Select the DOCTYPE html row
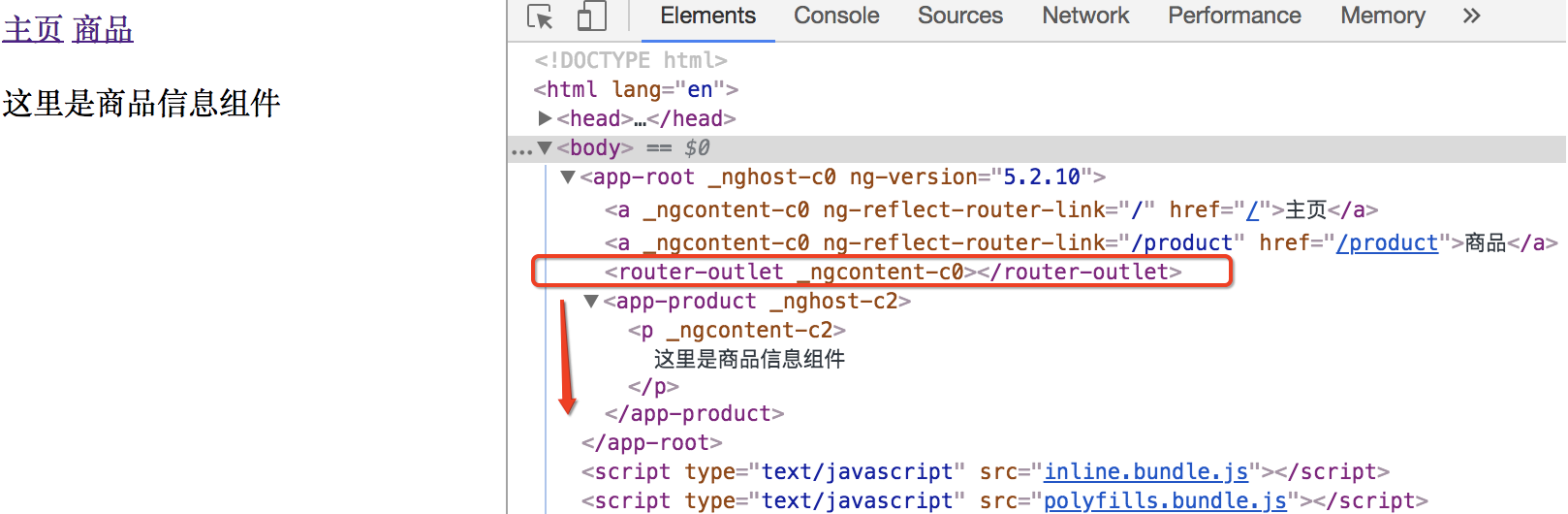Viewport: 1568px width, 514px height. 631,60
